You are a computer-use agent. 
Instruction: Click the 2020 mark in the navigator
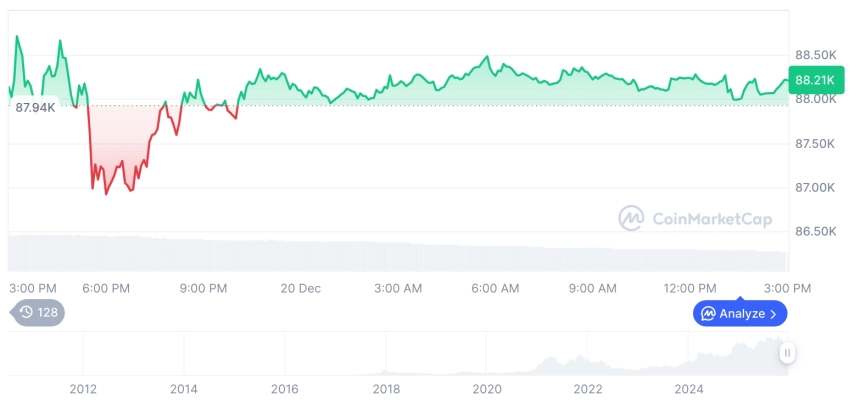tap(487, 389)
